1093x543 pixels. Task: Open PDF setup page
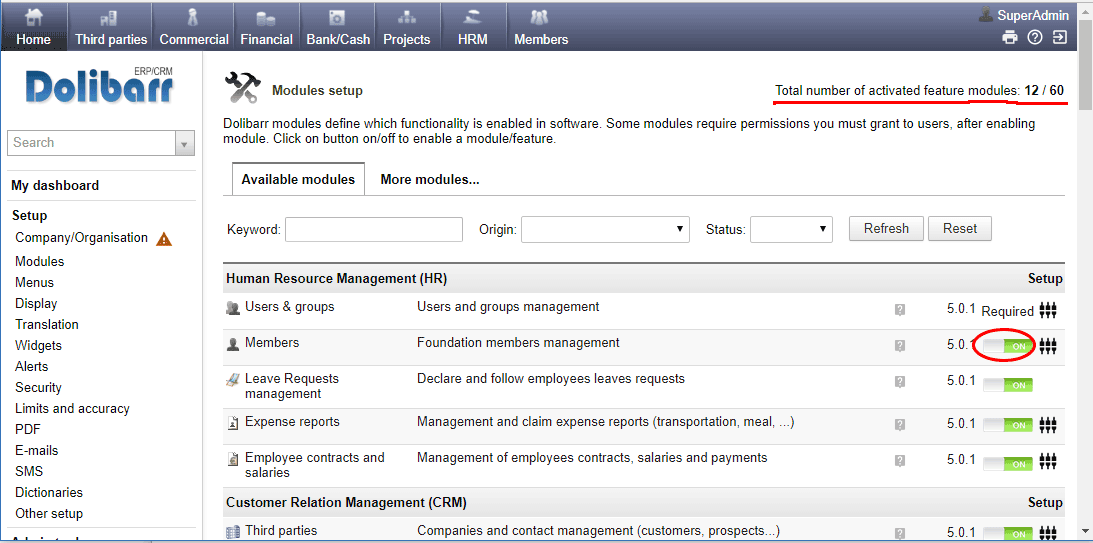[x=28, y=429]
